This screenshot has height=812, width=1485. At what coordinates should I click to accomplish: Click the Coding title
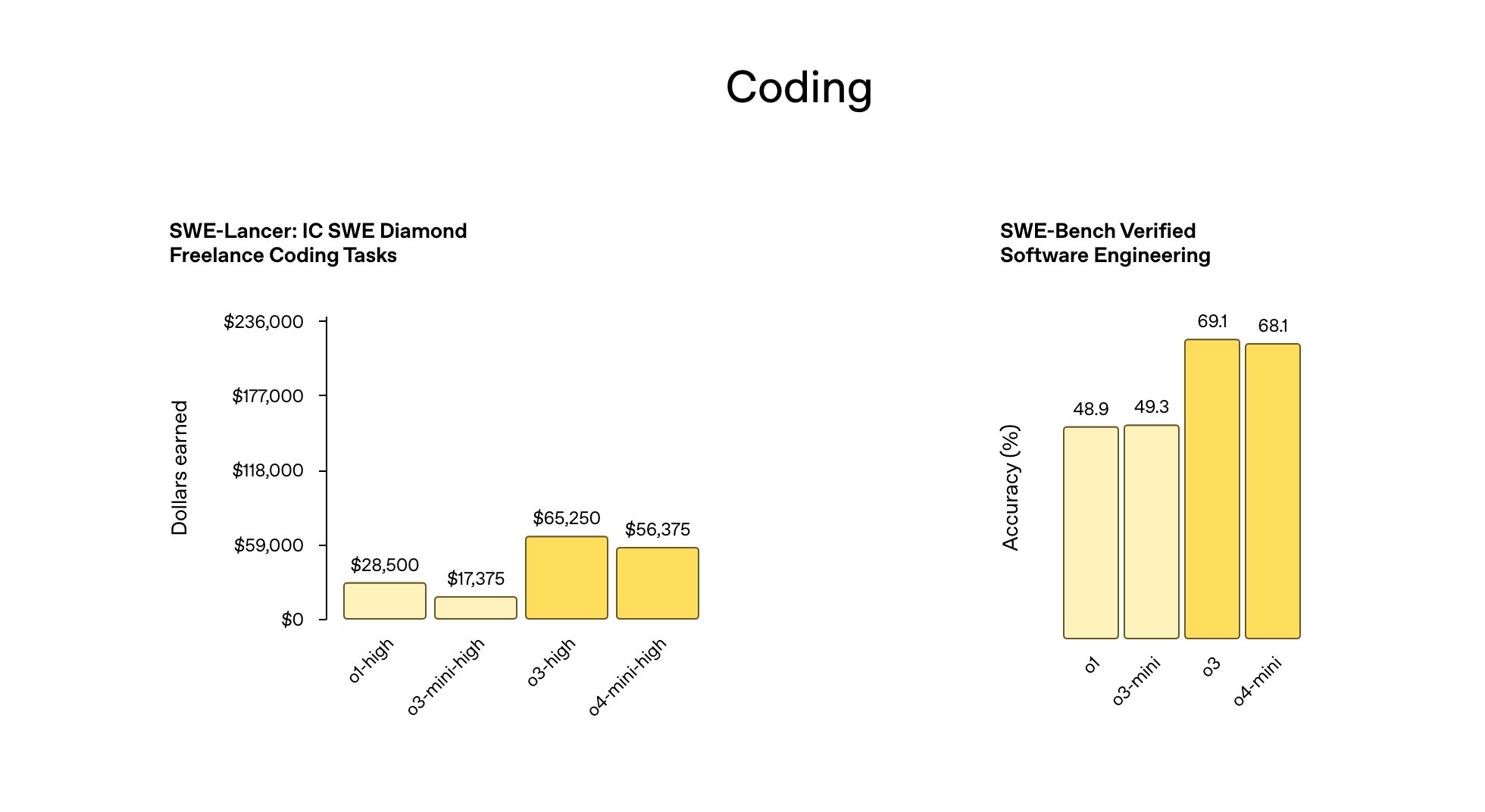point(799,88)
